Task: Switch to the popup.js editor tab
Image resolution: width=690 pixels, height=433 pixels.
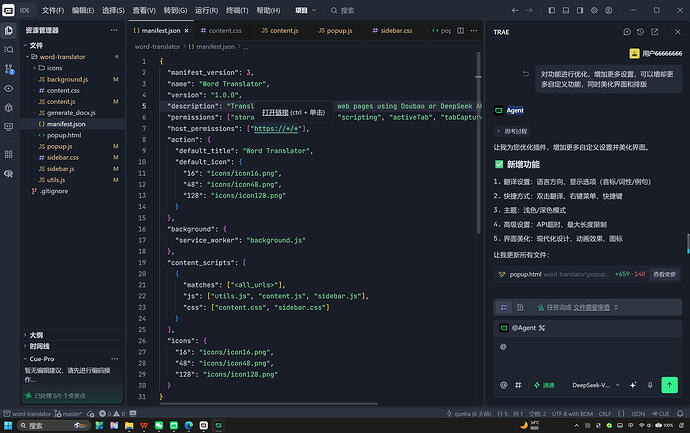Action: pos(335,30)
